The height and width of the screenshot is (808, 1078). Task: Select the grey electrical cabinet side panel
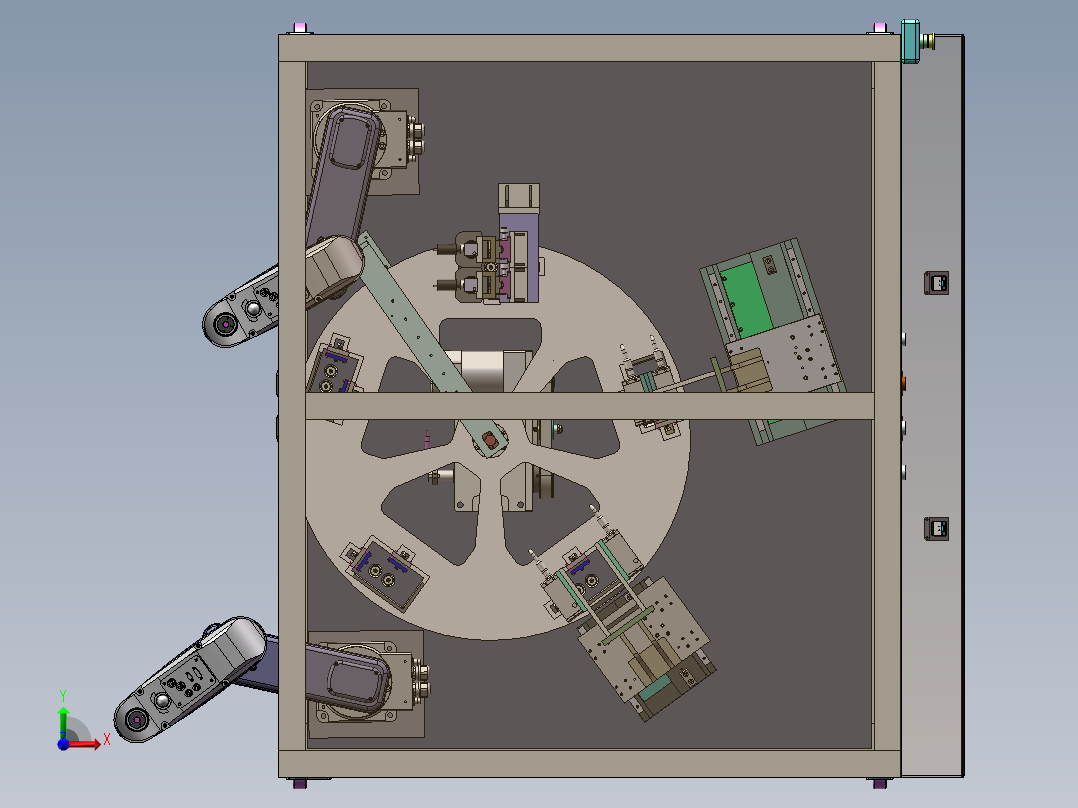coord(933,406)
